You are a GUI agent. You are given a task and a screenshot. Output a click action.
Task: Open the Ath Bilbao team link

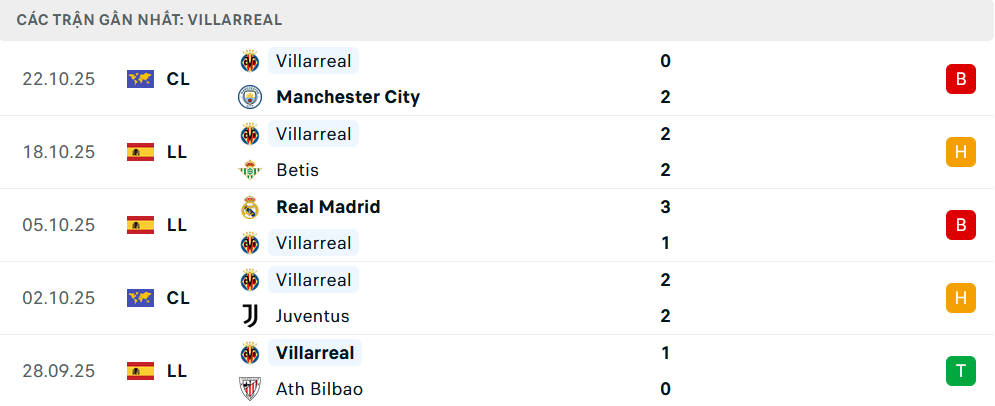coord(319,389)
